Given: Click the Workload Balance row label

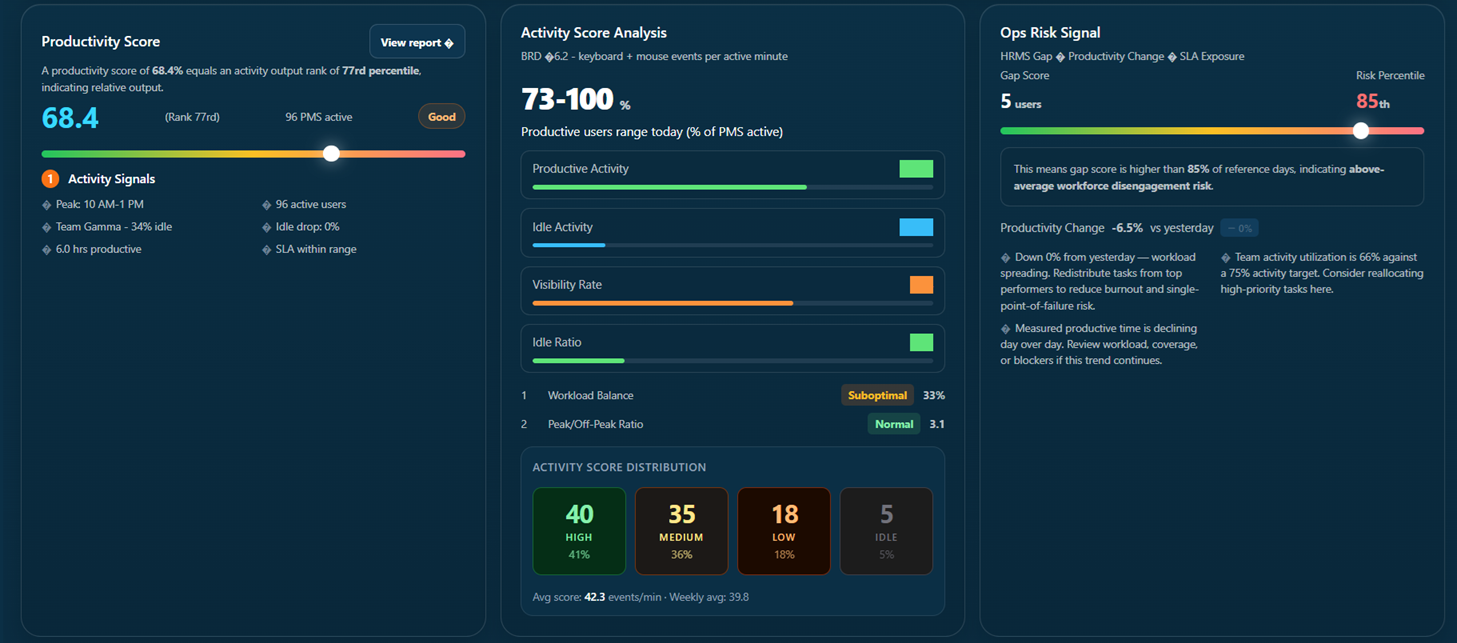Looking at the screenshot, I should (590, 395).
